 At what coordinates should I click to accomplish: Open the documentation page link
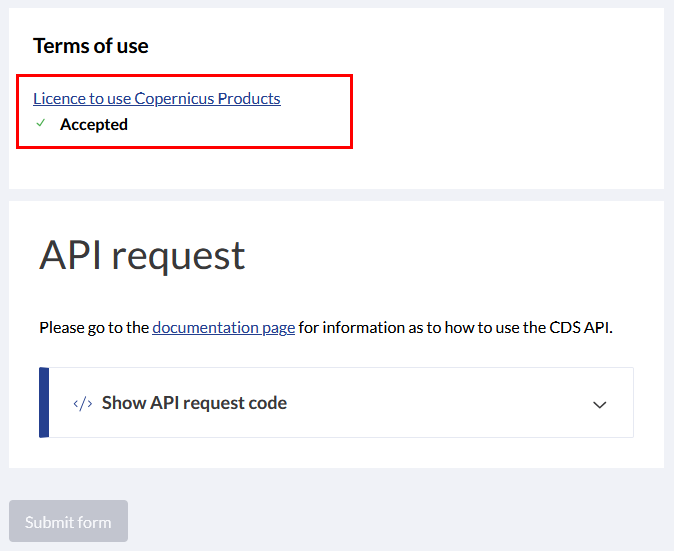tap(224, 328)
